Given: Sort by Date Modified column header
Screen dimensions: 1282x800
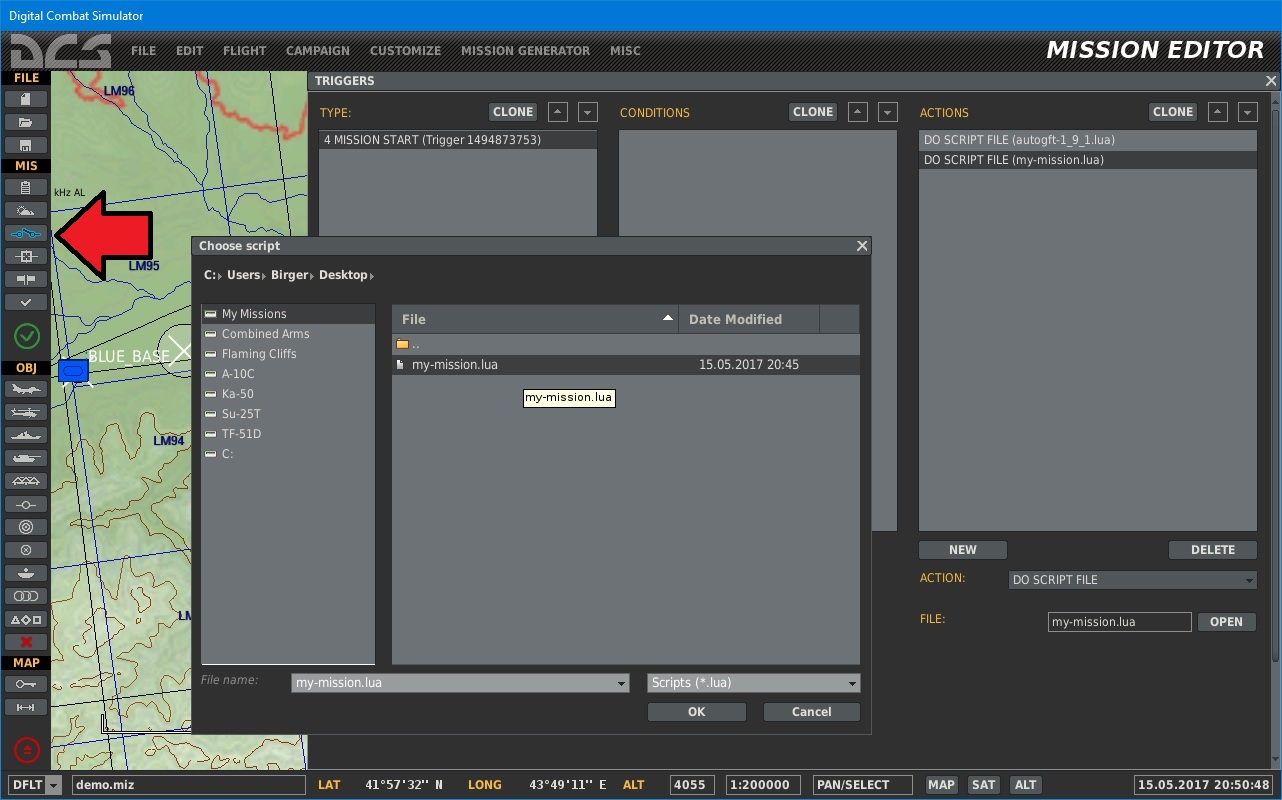Looking at the screenshot, I should coord(749,319).
